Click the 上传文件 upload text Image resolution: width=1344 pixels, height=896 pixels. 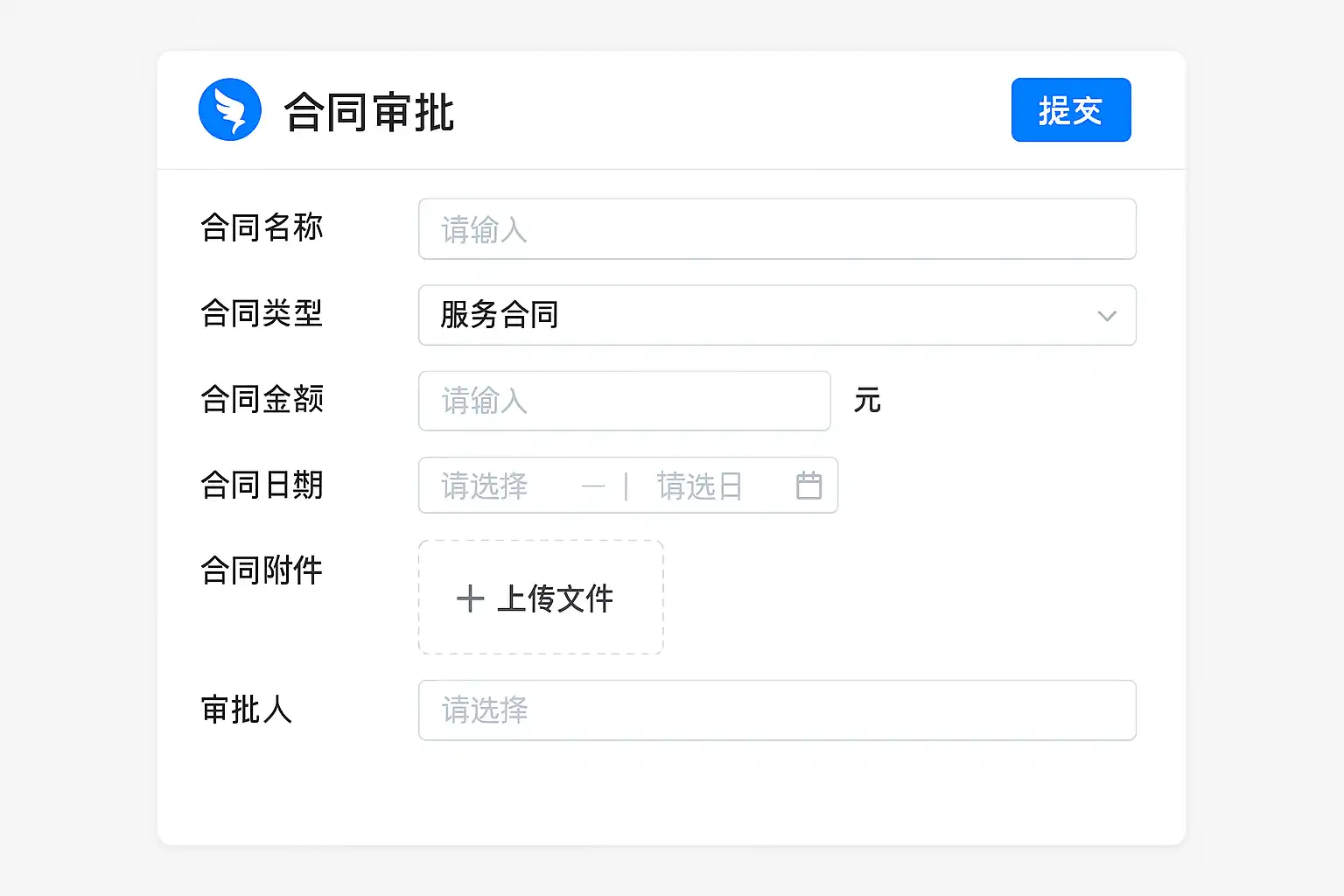pos(555,598)
